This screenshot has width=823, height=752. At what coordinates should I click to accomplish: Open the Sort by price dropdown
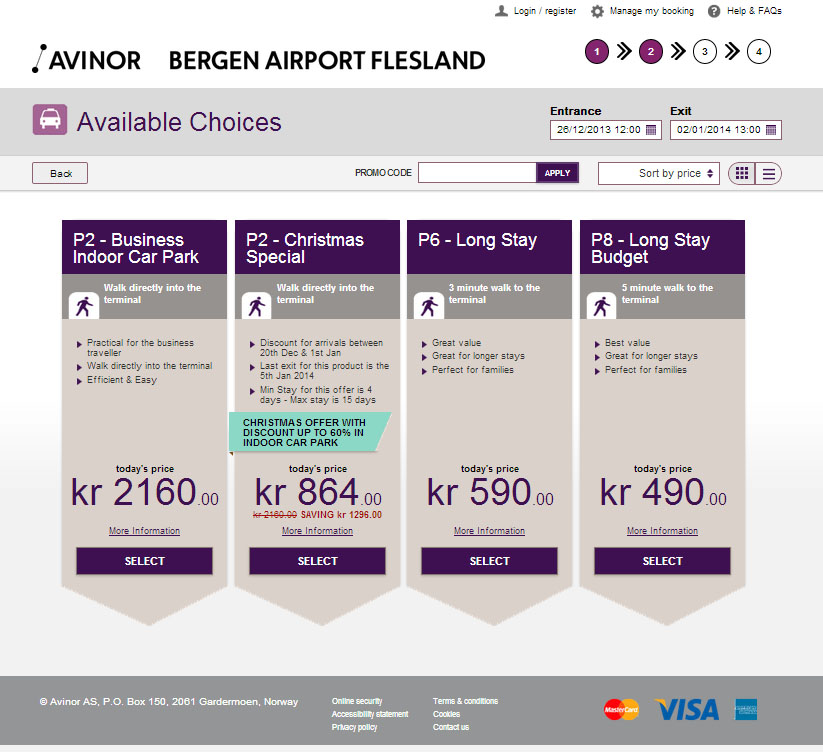click(x=659, y=173)
